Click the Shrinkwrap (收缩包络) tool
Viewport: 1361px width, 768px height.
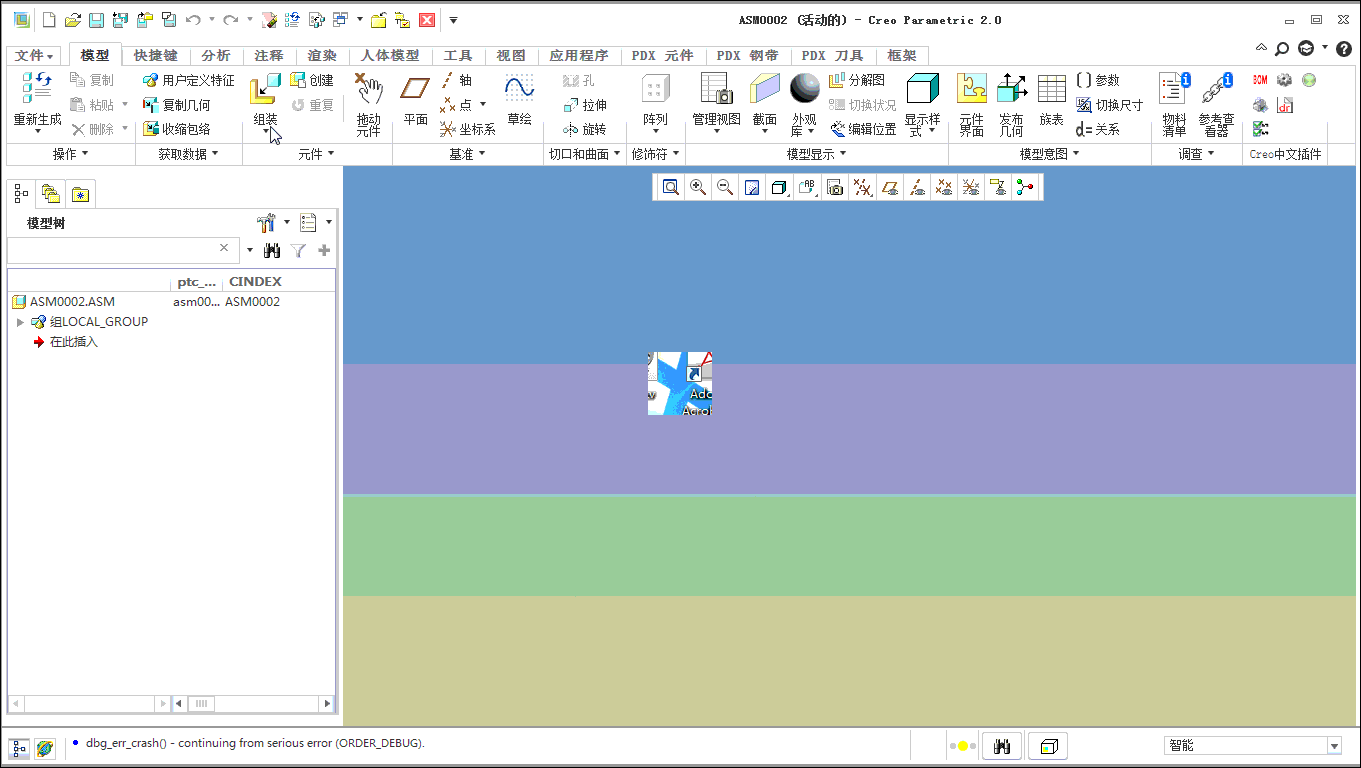[x=177, y=129]
